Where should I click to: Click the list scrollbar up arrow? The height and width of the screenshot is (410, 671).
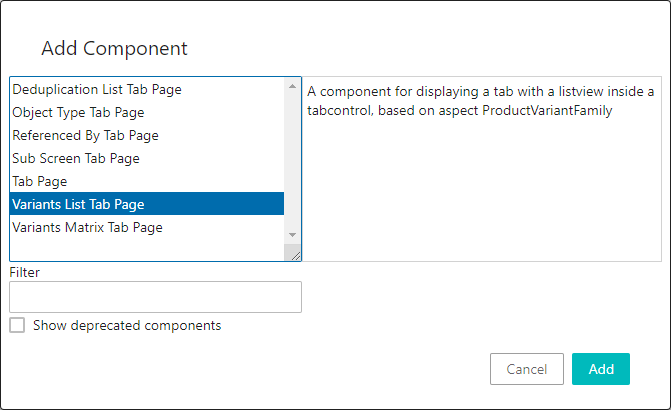293,87
